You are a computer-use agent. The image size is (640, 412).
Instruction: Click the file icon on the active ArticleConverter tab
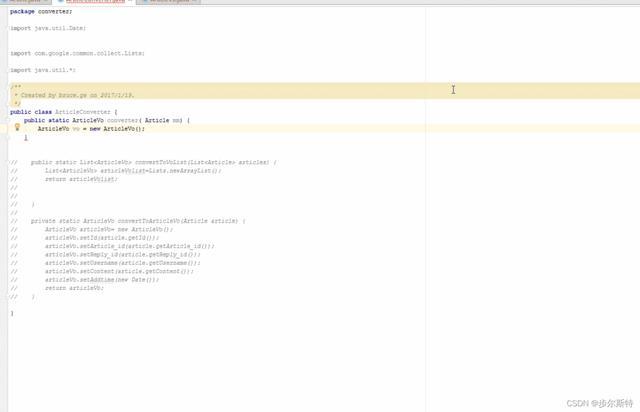point(60,2)
